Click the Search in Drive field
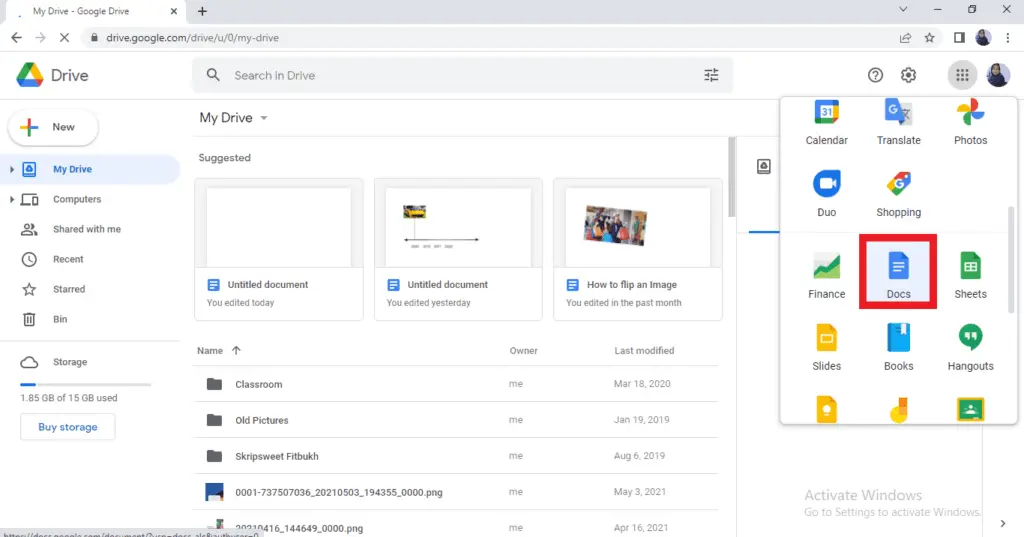The width and height of the screenshot is (1024, 537). click(x=462, y=75)
